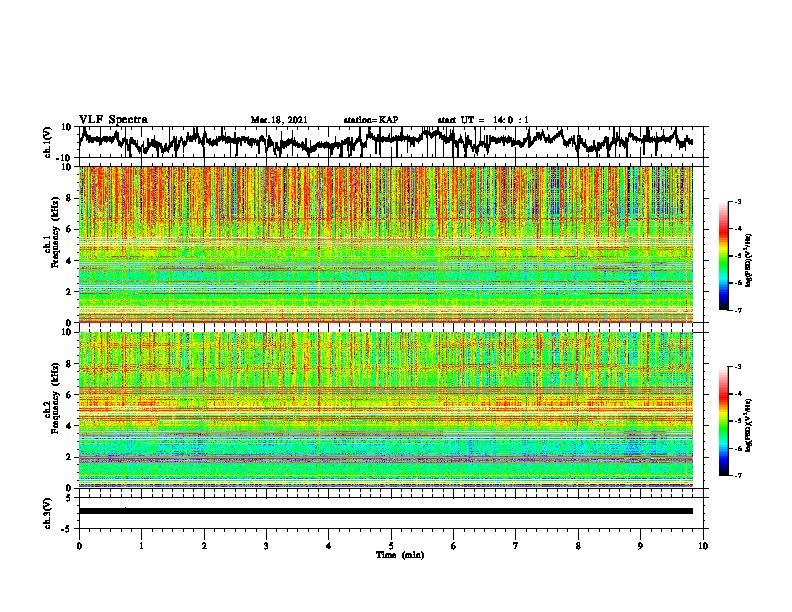
Task: Select the 'start UT = 14: 0 : 1' text
Action: pyautogui.click(x=483, y=120)
